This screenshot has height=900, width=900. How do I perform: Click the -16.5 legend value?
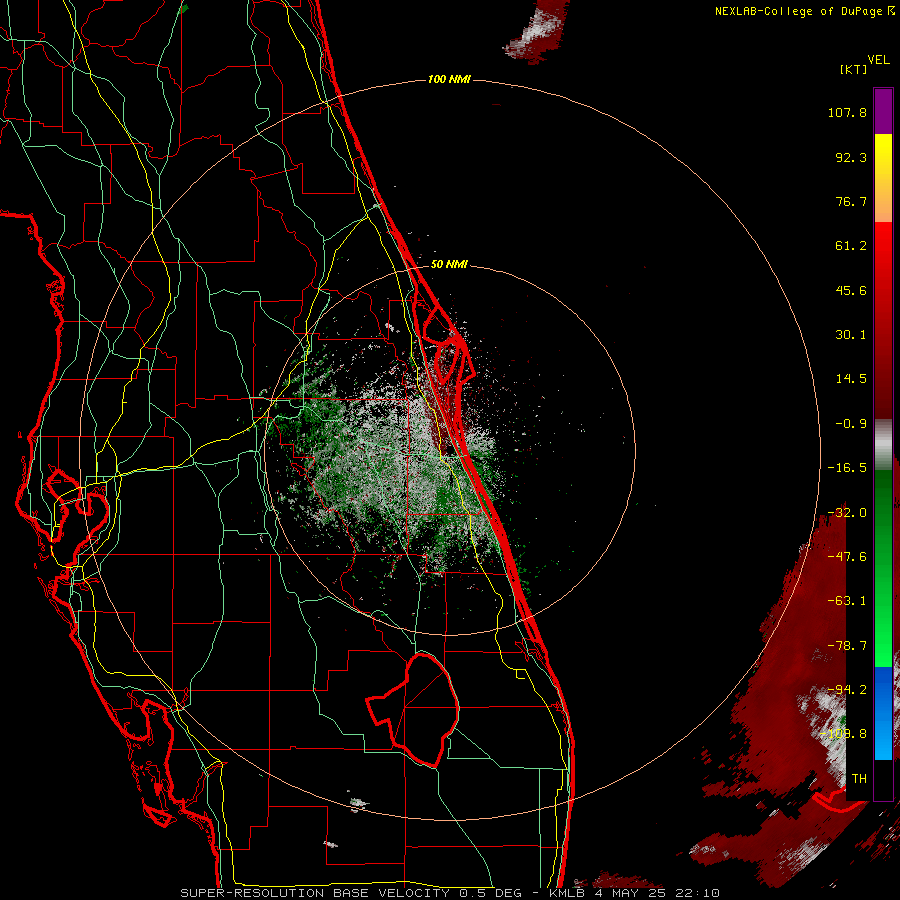[847, 468]
